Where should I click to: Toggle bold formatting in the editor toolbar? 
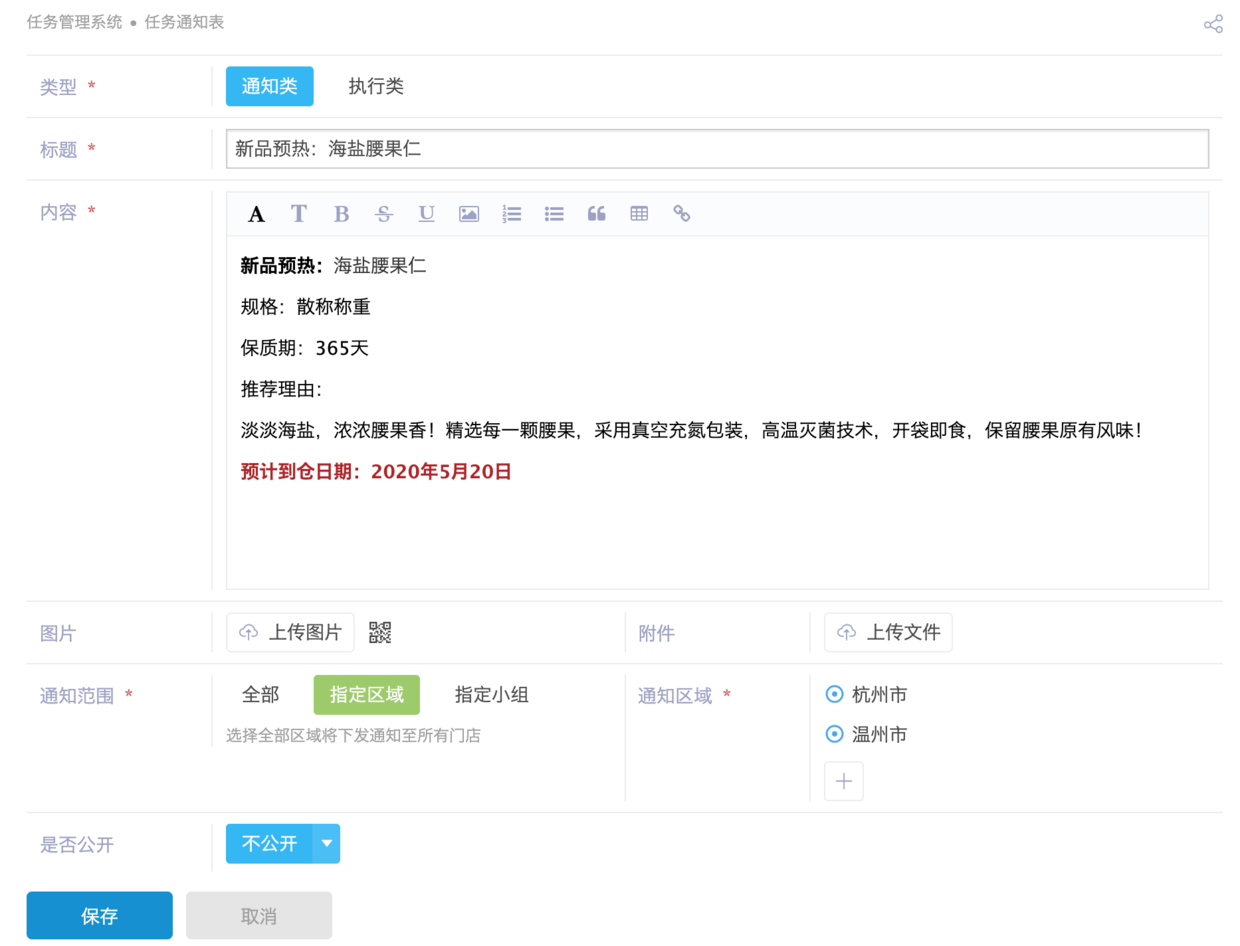(341, 213)
